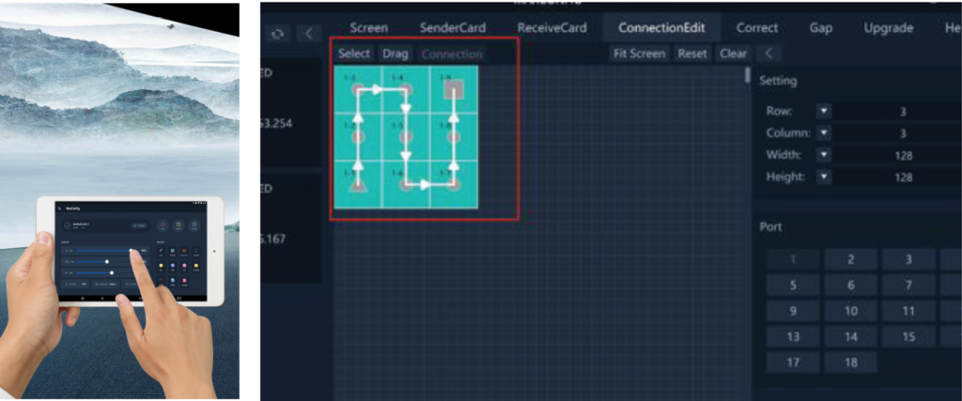Viewport: 962px width, 401px height.
Task: Go to the Correct tab
Action: click(x=757, y=28)
